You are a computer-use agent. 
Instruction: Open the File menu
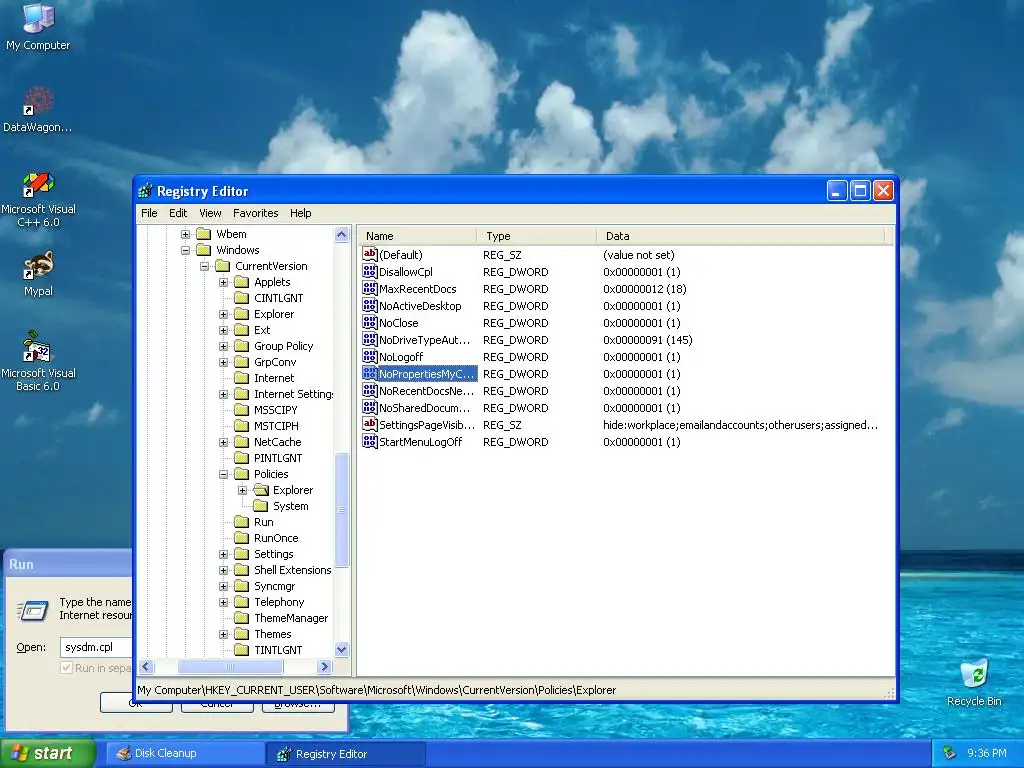point(149,213)
